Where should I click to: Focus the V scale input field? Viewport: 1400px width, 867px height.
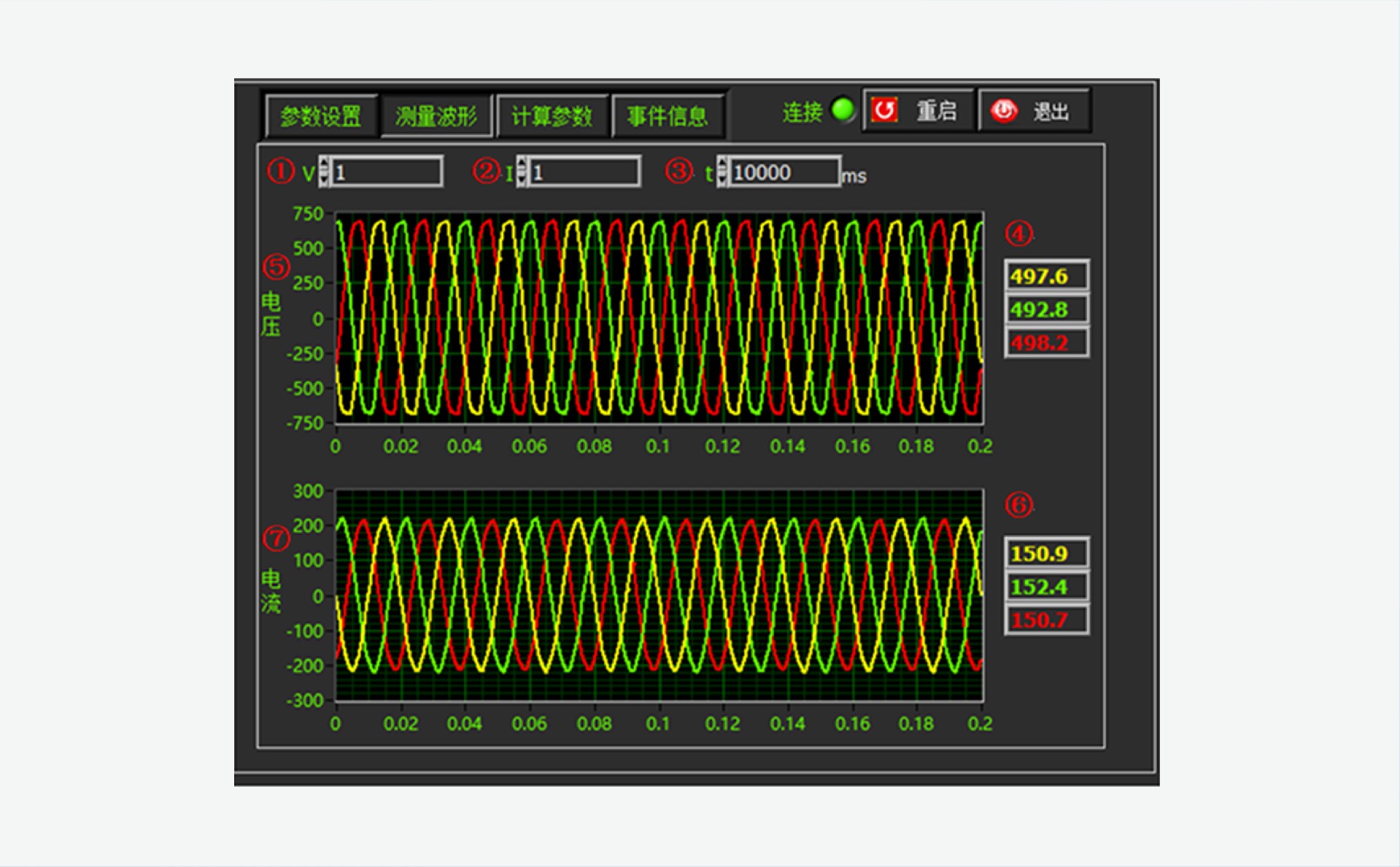click(x=387, y=172)
